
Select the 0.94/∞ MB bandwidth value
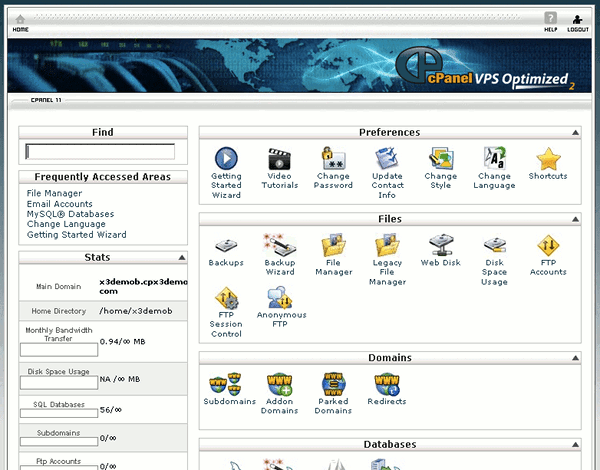click(122, 341)
